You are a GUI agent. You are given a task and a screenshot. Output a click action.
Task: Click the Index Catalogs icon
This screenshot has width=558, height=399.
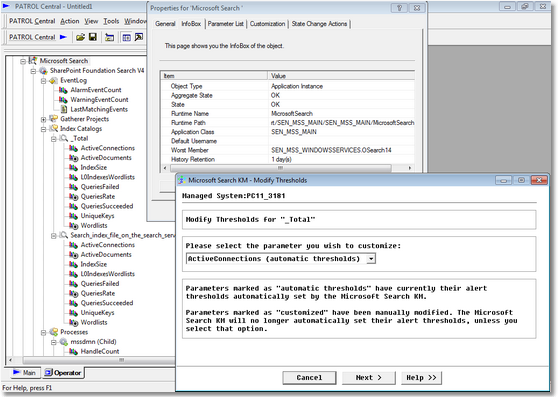(x=53, y=128)
